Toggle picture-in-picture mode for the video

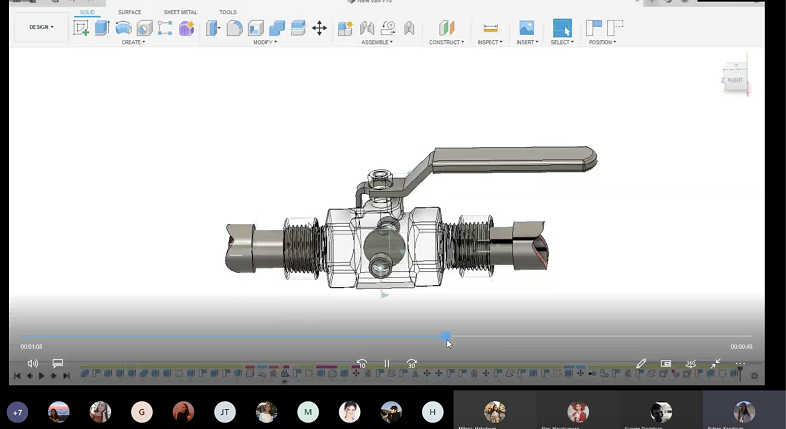[x=666, y=364]
